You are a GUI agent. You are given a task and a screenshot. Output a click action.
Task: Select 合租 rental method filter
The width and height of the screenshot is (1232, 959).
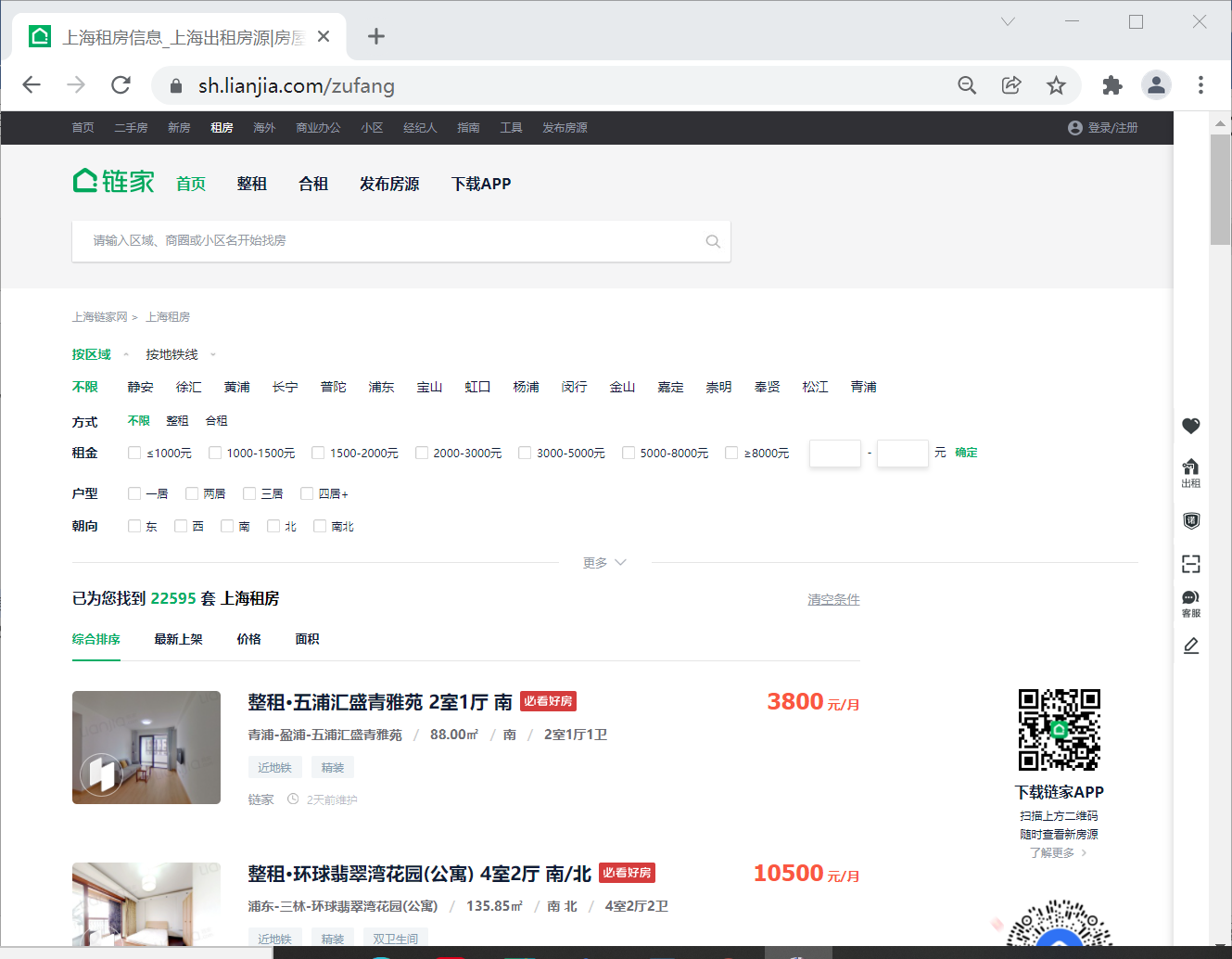pyautogui.click(x=216, y=421)
